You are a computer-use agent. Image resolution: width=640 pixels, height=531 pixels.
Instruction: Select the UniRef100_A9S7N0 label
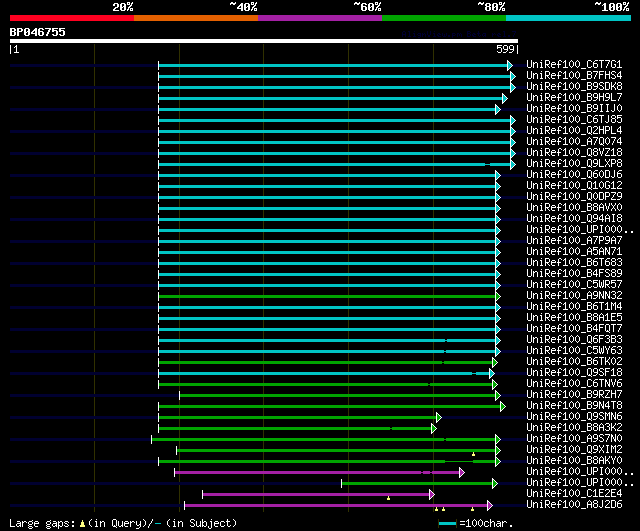[574, 439]
